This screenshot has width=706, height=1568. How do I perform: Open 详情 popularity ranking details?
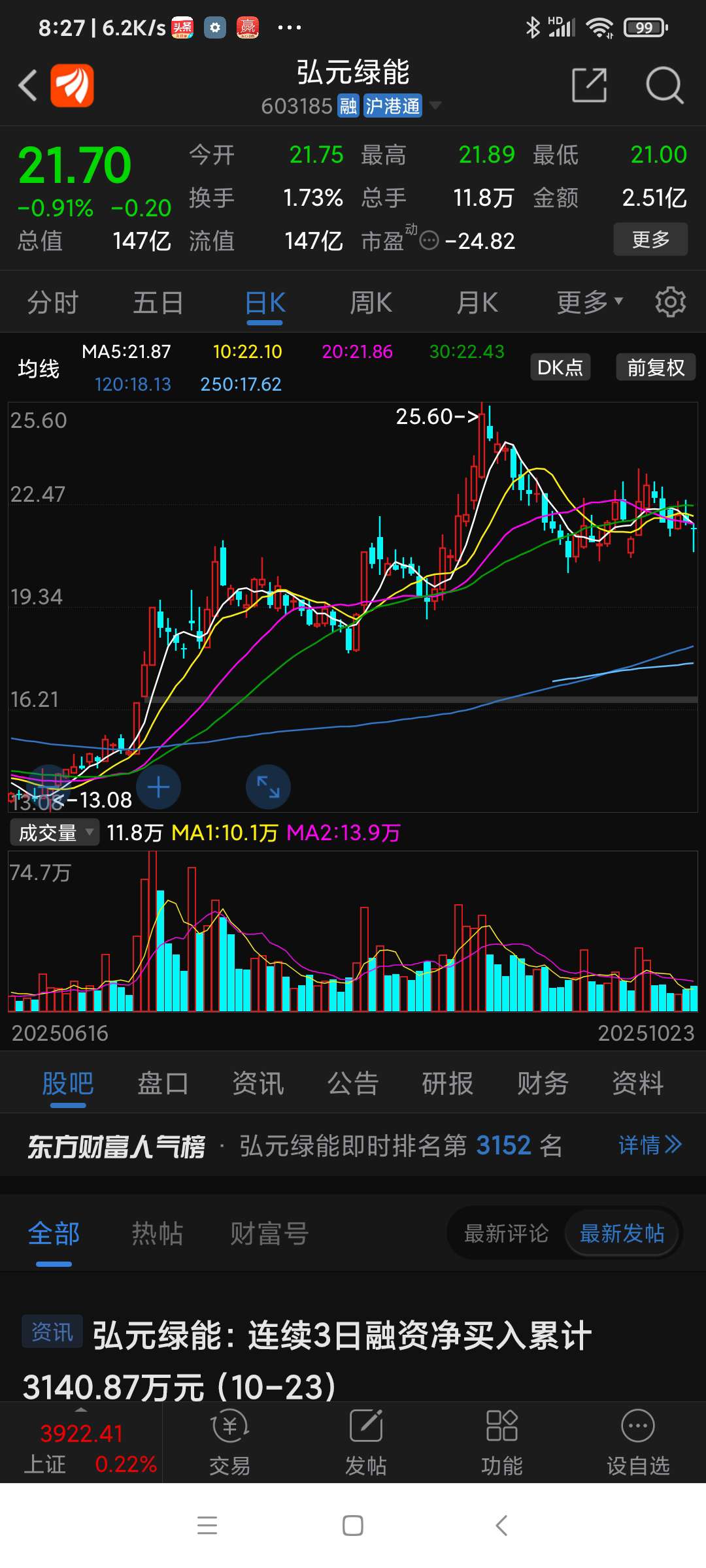(x=650, y=1145)
